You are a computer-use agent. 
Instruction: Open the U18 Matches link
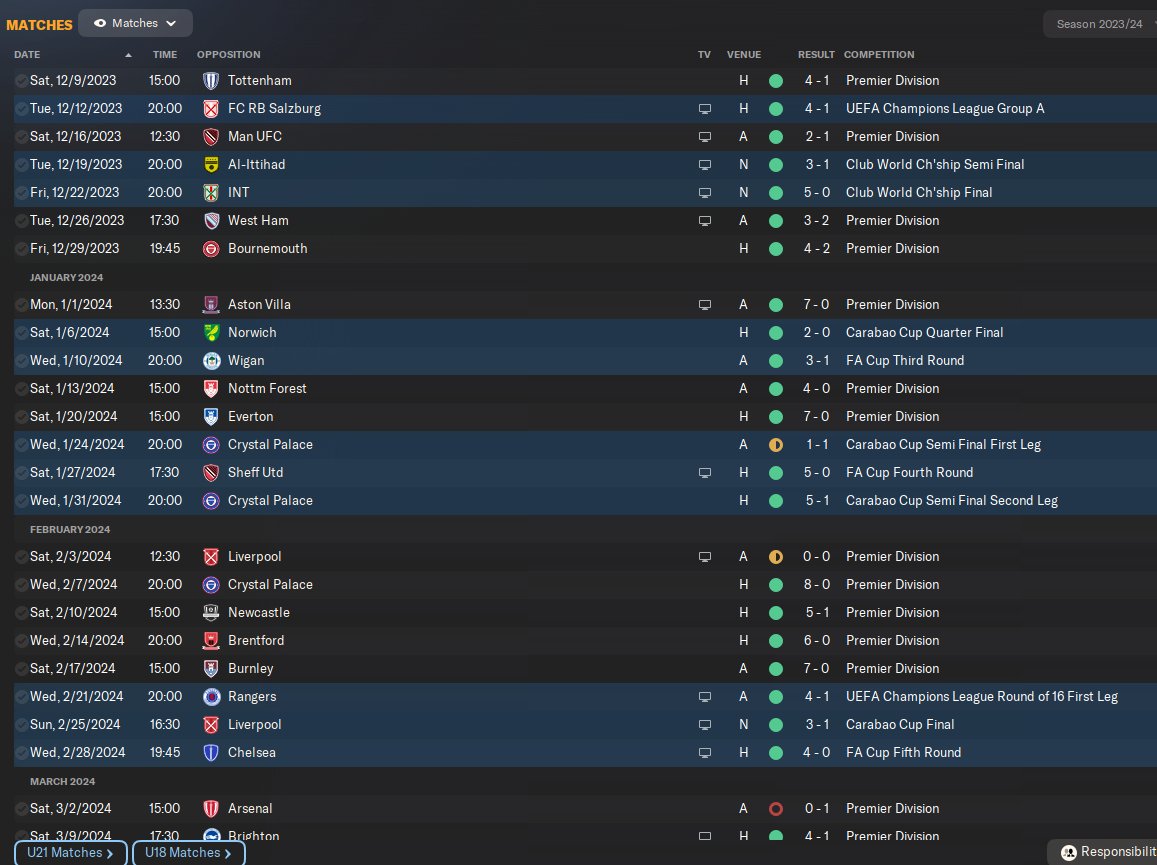click(x=188, y=853)
